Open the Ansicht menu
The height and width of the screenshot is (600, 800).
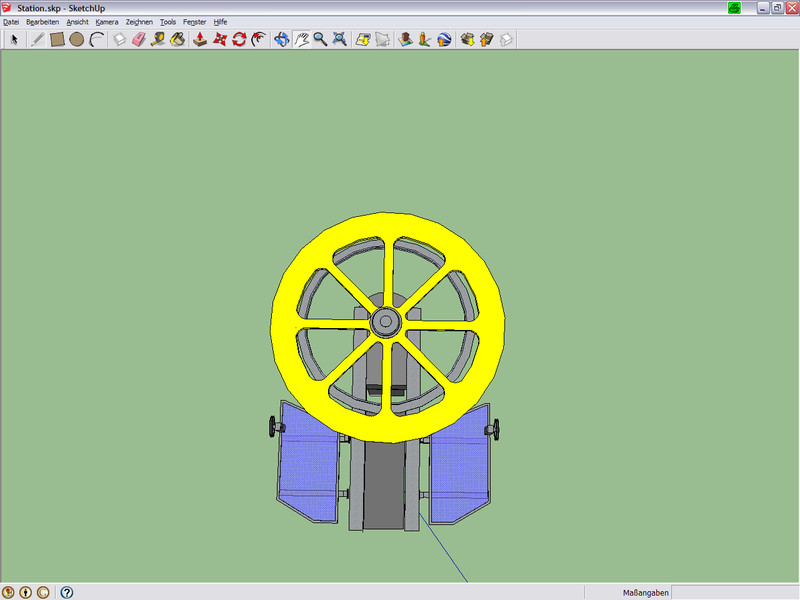tap(78, 22)
